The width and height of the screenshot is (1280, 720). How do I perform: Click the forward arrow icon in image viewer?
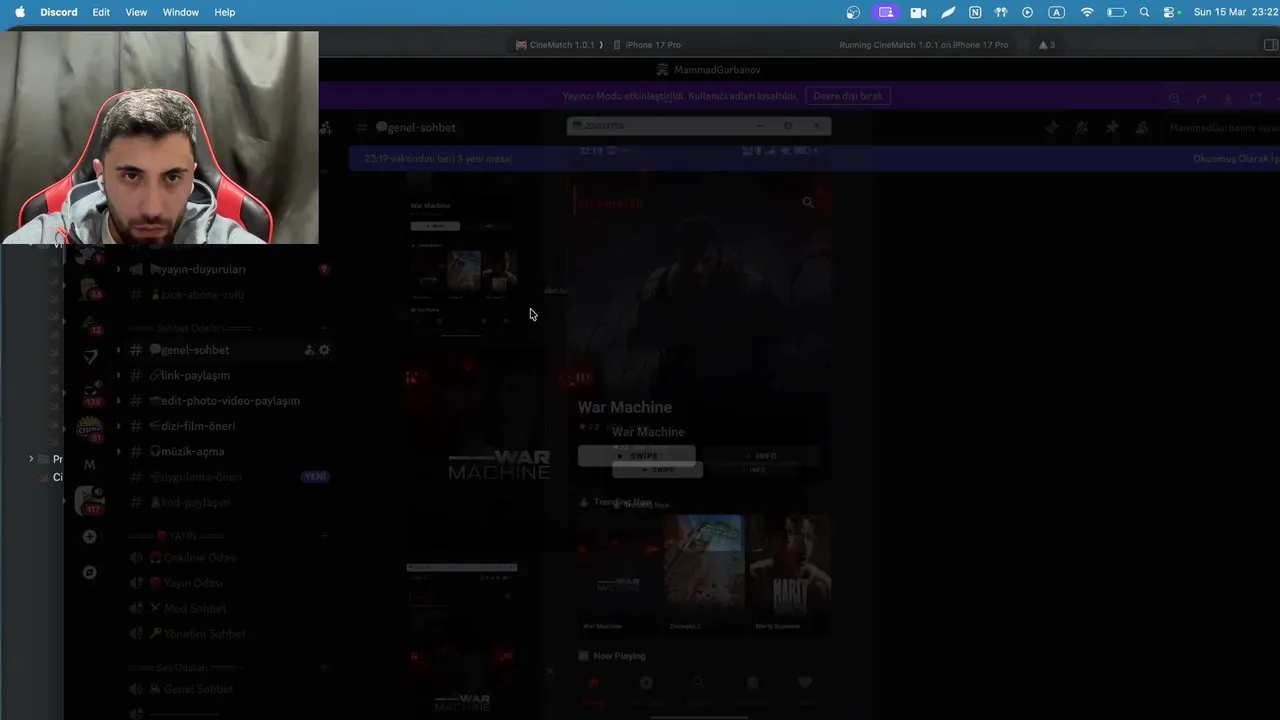tap(1201, 98)
